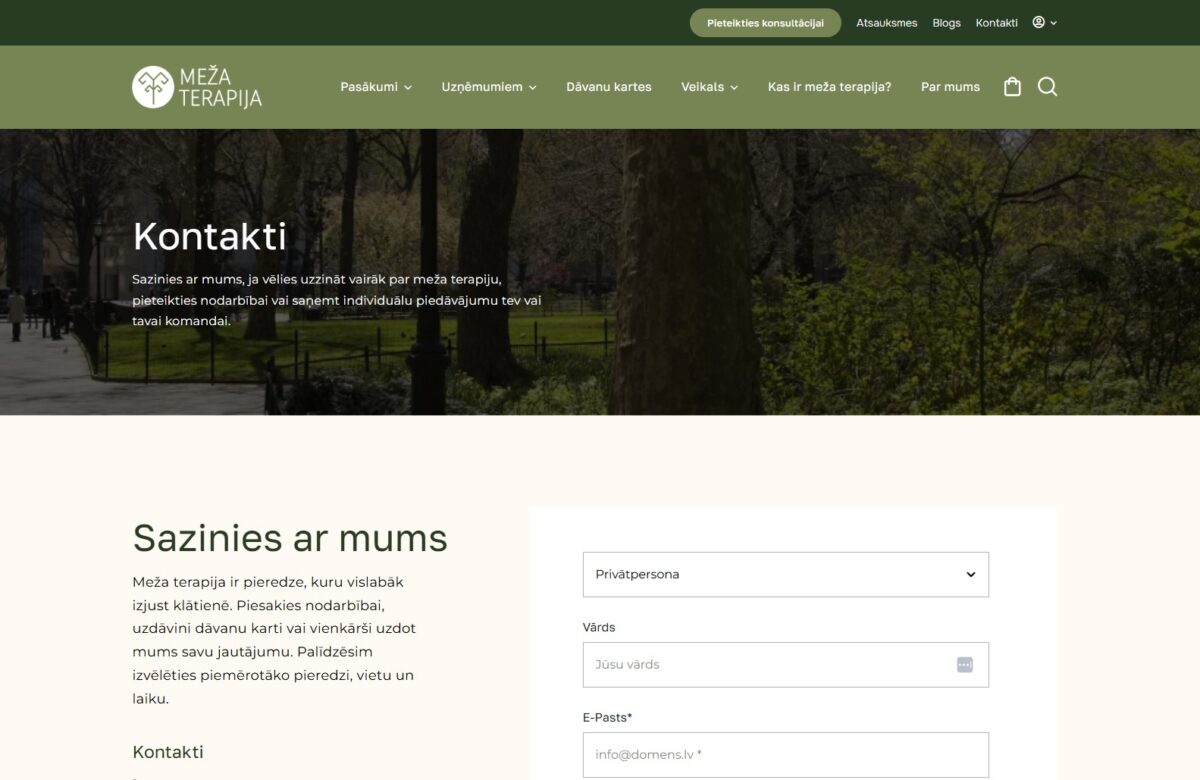Open the Blogs link
Screen dimensions: 1200x780
[x=946, y=23]
